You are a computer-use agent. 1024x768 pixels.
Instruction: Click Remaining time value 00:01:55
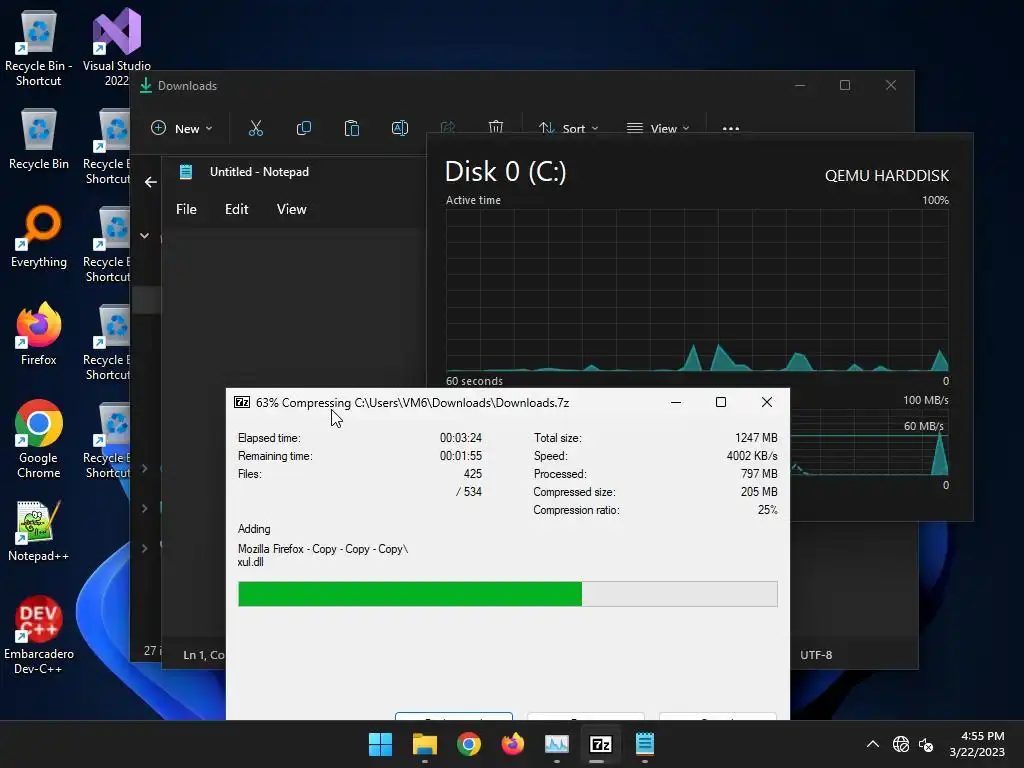tap(460, 456)
